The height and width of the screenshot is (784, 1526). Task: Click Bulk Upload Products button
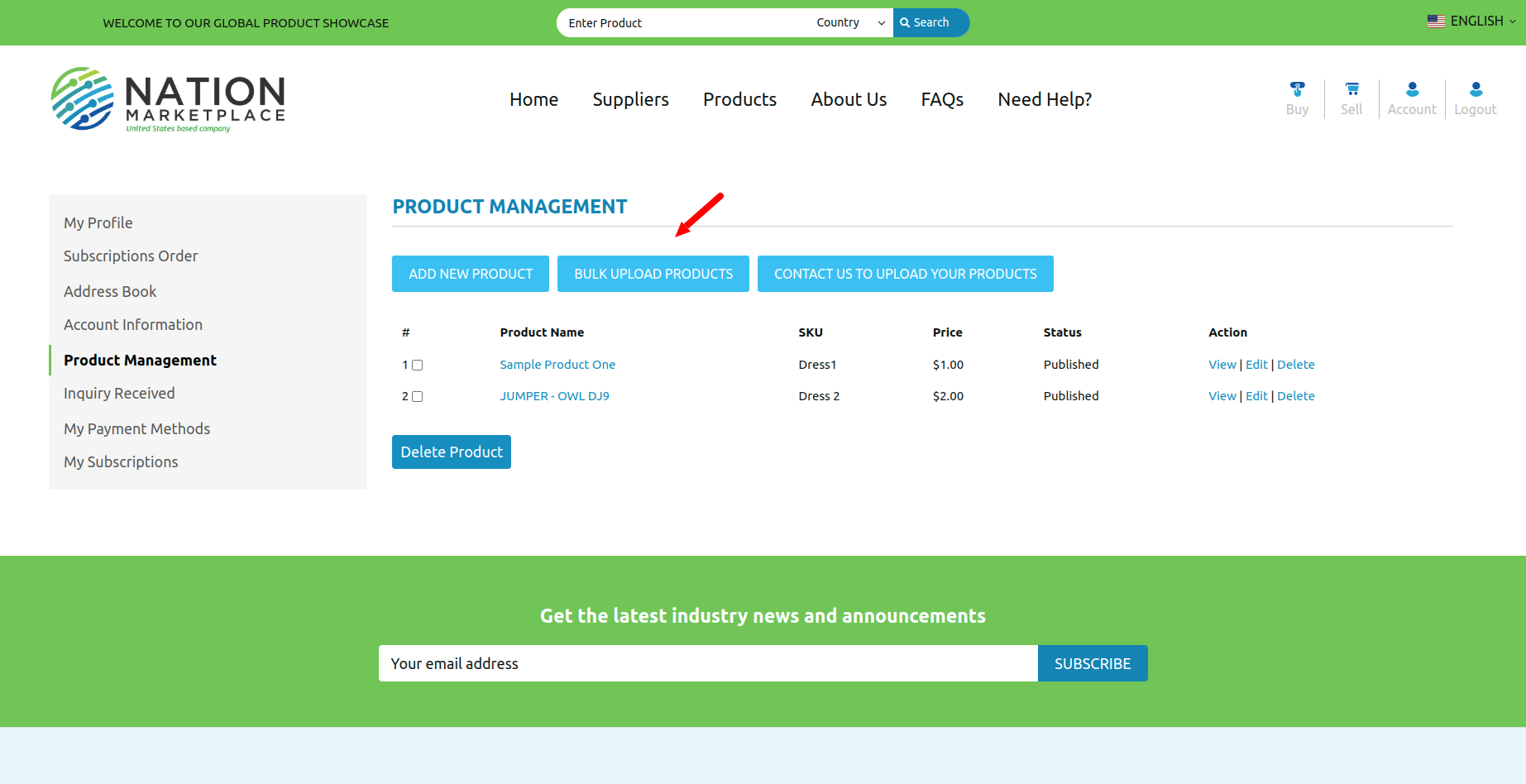pyautogui.click(x=653, y=274)
